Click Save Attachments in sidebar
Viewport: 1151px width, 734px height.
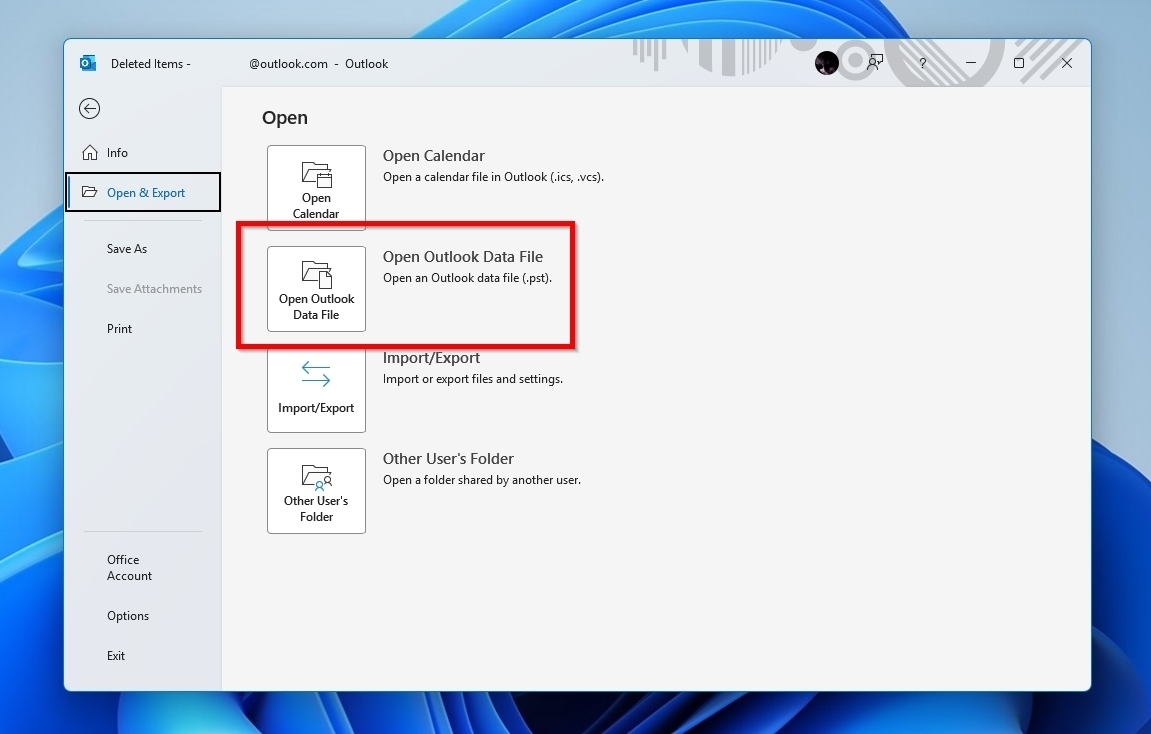154,289
